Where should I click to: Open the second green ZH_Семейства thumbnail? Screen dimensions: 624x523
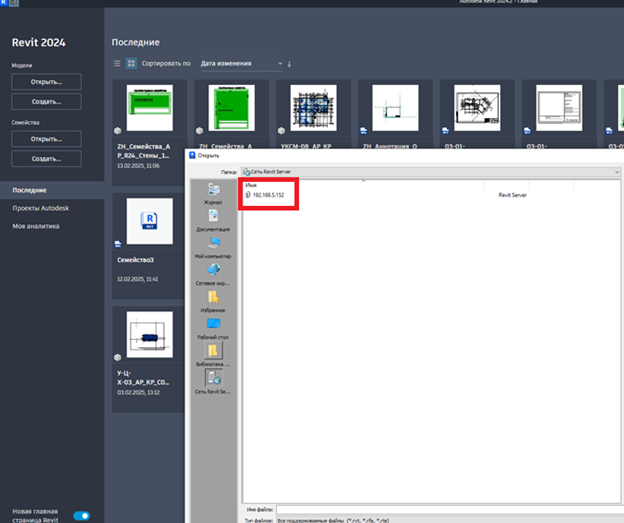coord(231,108)
